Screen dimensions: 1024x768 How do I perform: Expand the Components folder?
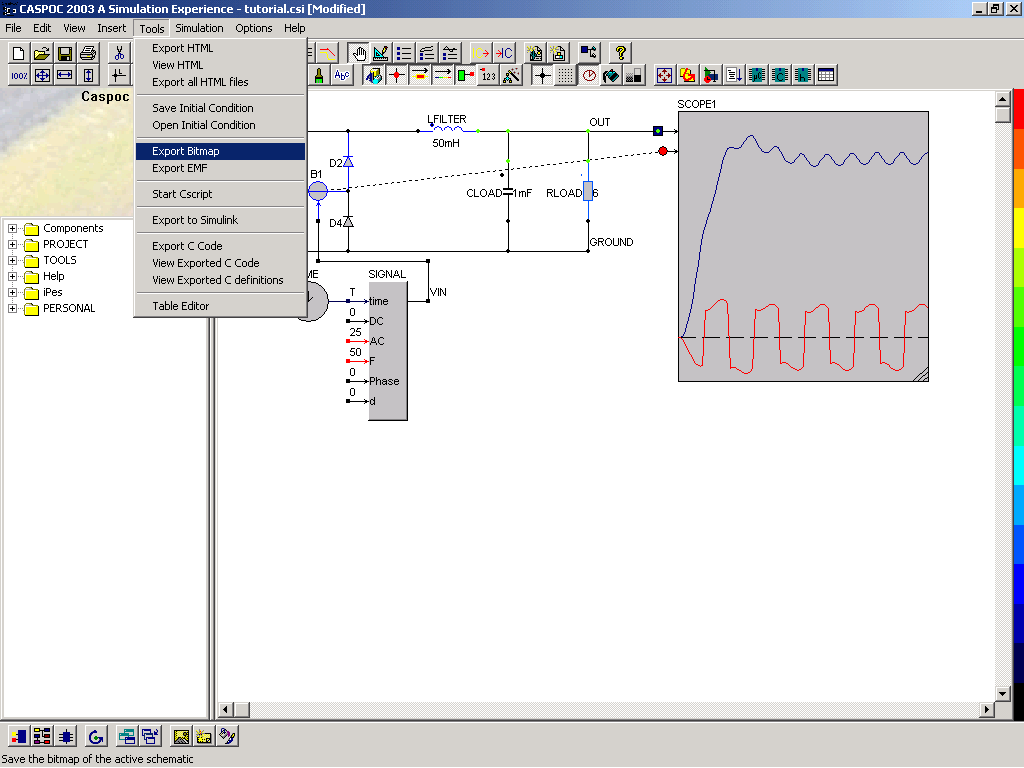[x=12, y=228]
